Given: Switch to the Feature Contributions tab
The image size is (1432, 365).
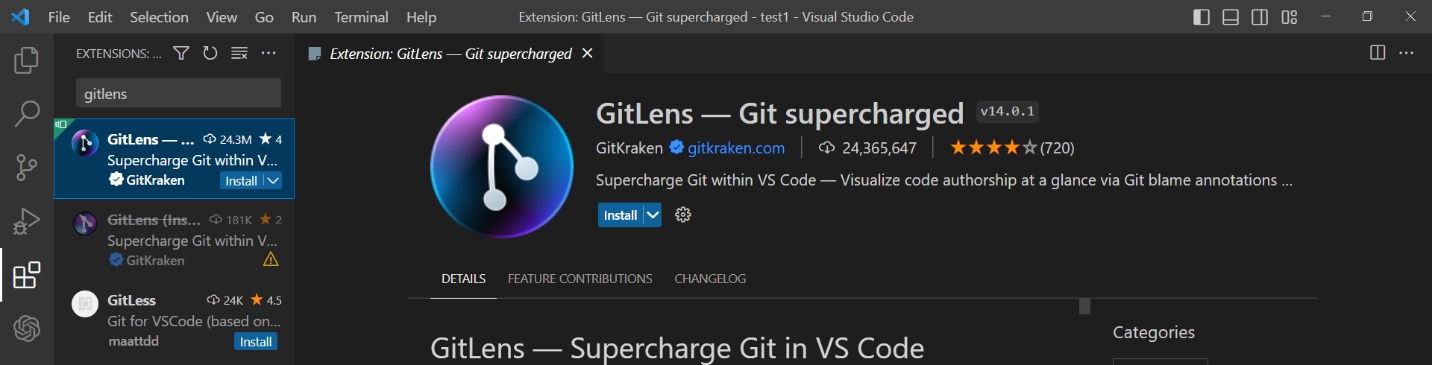Looking at the screenshot, I should point(580,279).
